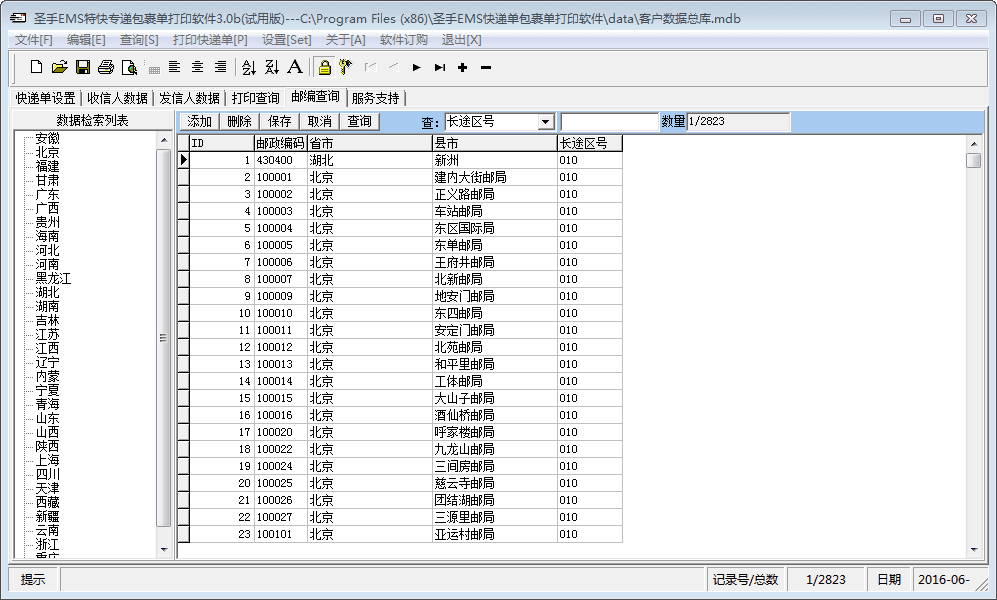Click the plus add record icon
This screenshot has width=997, height=600.
(x=462, y=67)
